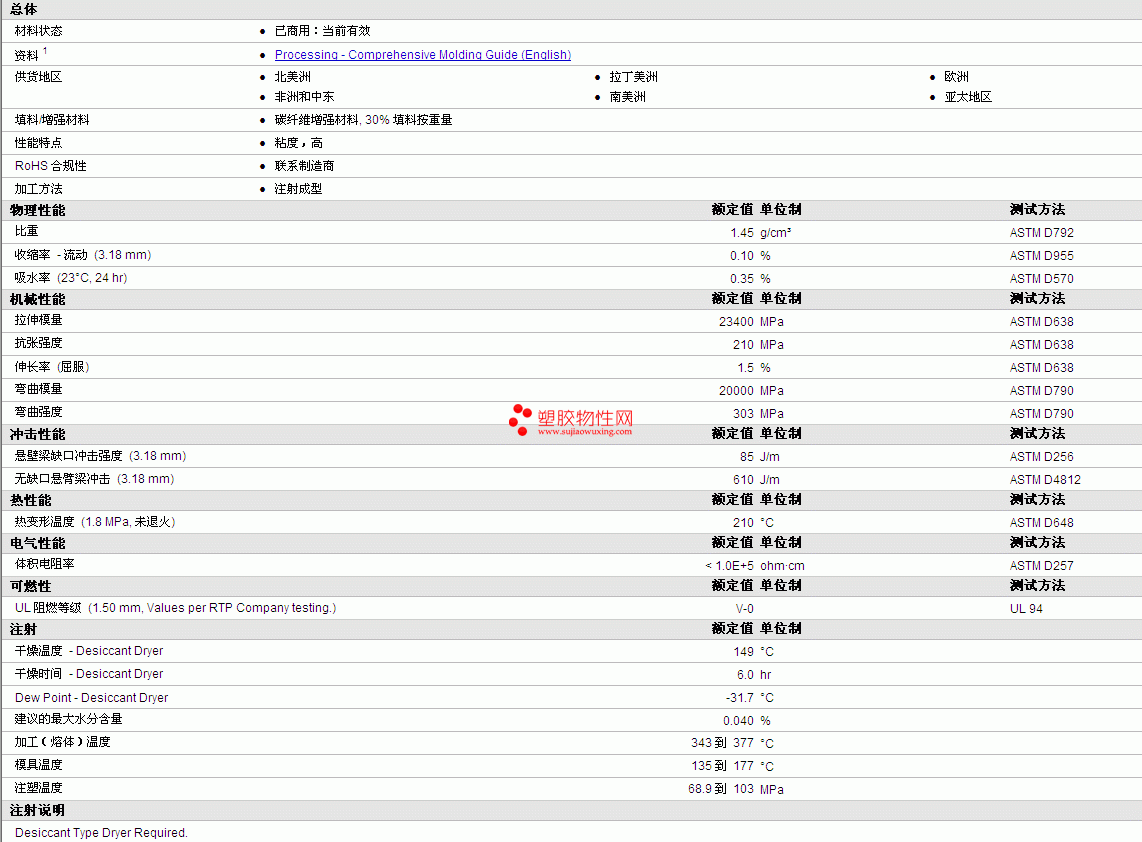Viewport: 1142px width, 842px height.
Task: Select UL 94 test method
Action: 1026,609
